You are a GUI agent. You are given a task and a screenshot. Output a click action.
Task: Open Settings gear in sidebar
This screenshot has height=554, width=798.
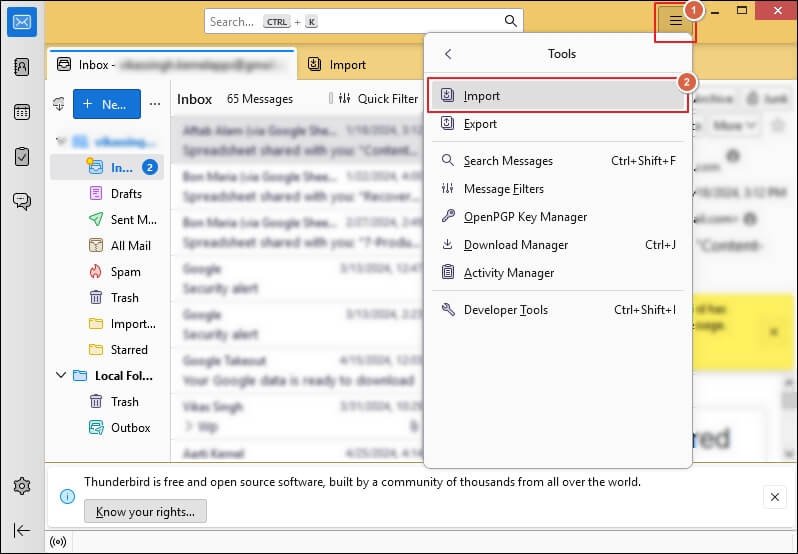[22, 486]
